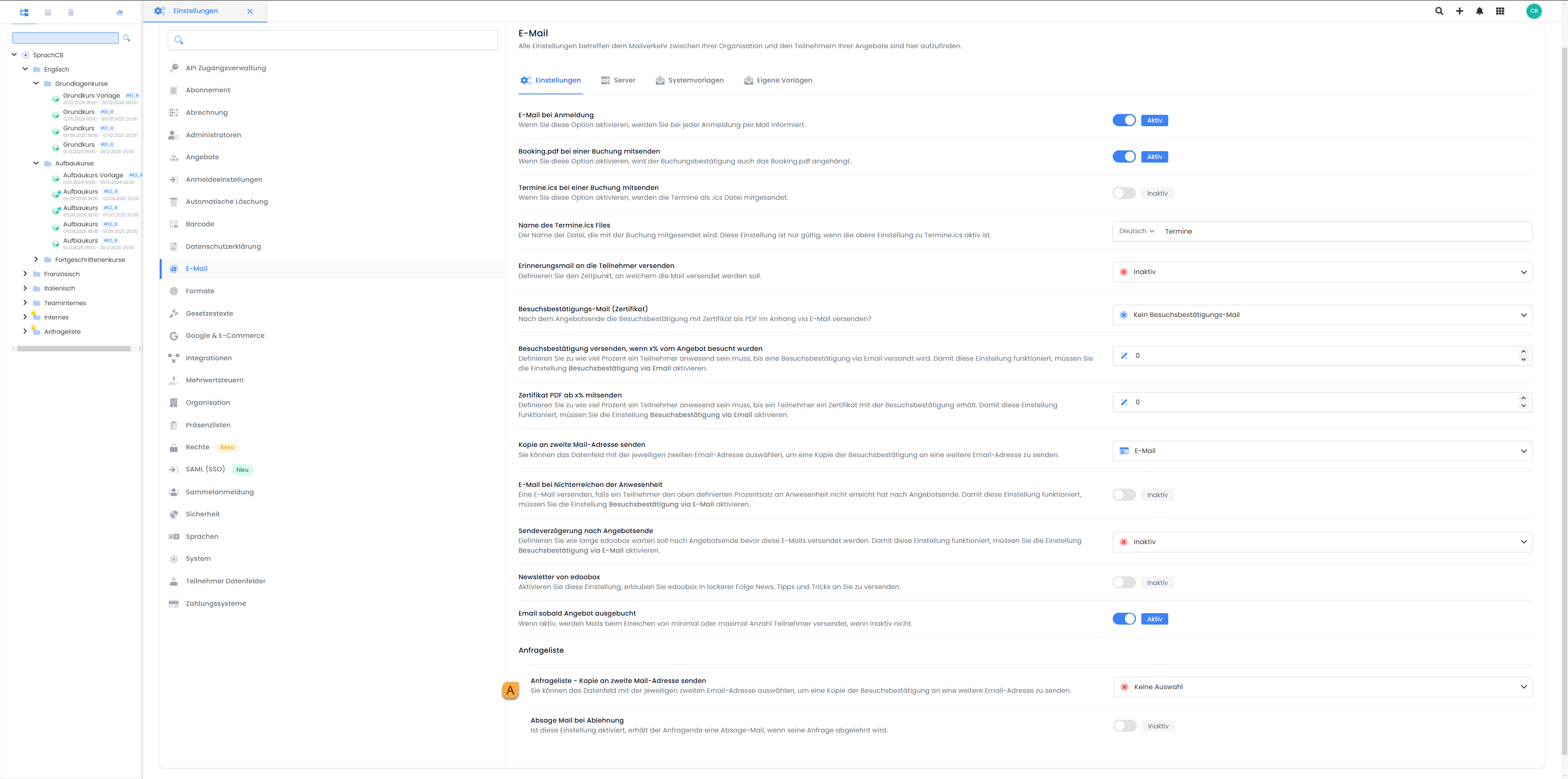Click the plus icon in top bar
1568x779 pixels.
click(1459, 11)
